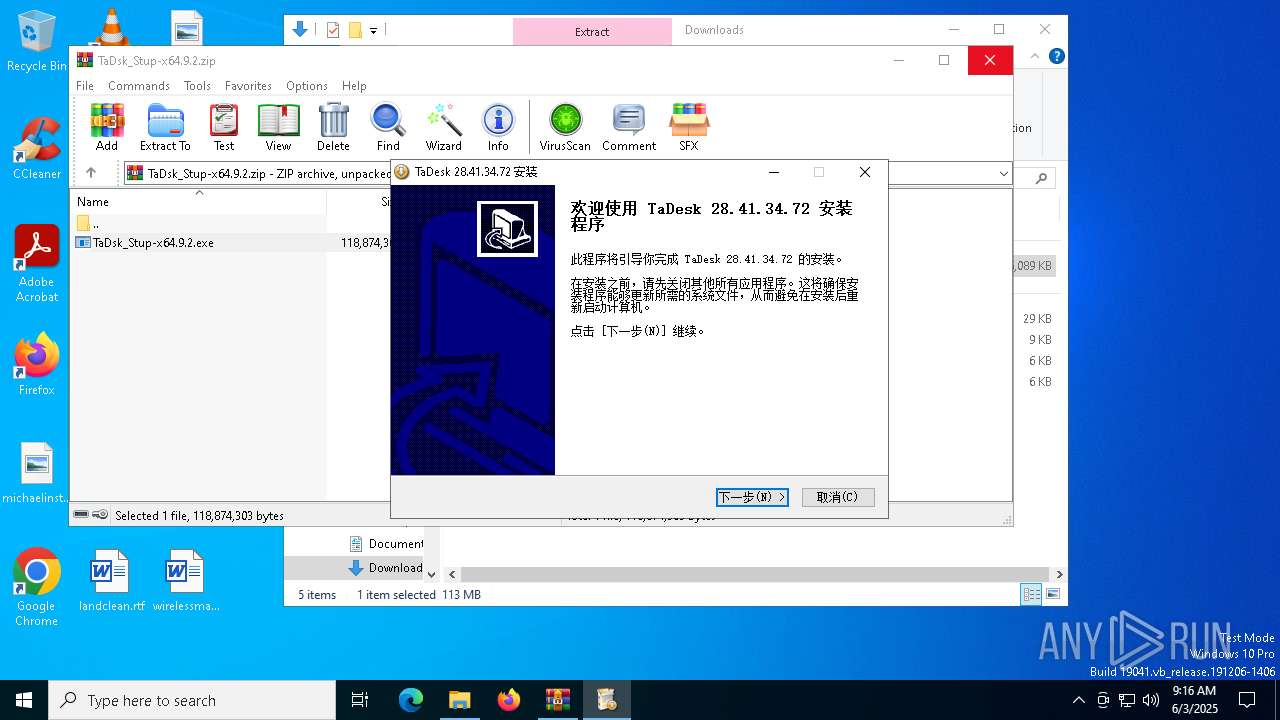Open the quick access toolbar dropdown arrow
The height and width of the screenshot is (720, 1280).
(x=373, y=30)
